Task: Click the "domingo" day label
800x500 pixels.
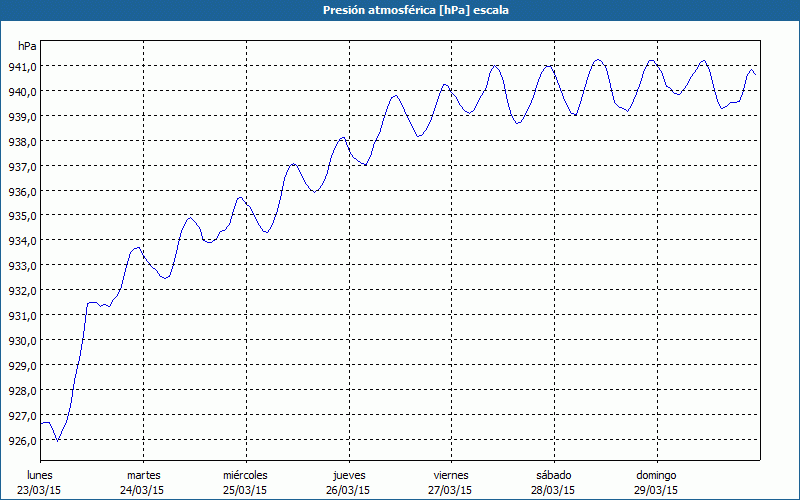Action: 656,475
